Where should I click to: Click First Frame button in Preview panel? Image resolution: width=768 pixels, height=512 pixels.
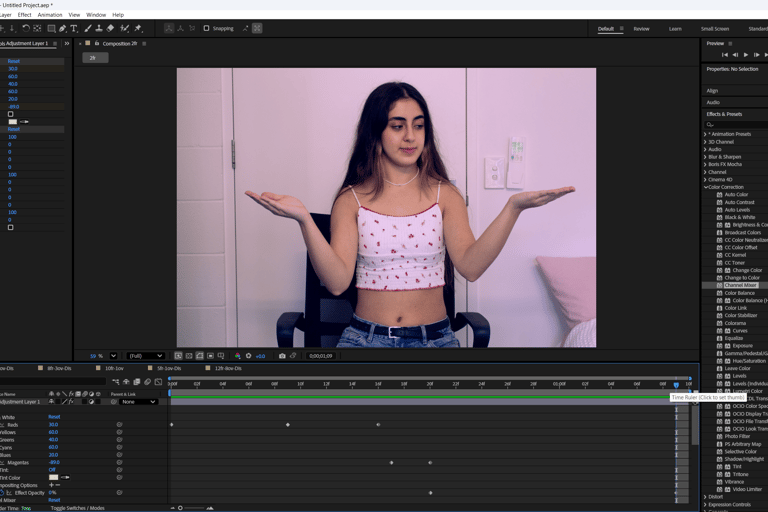pos(725,55)
